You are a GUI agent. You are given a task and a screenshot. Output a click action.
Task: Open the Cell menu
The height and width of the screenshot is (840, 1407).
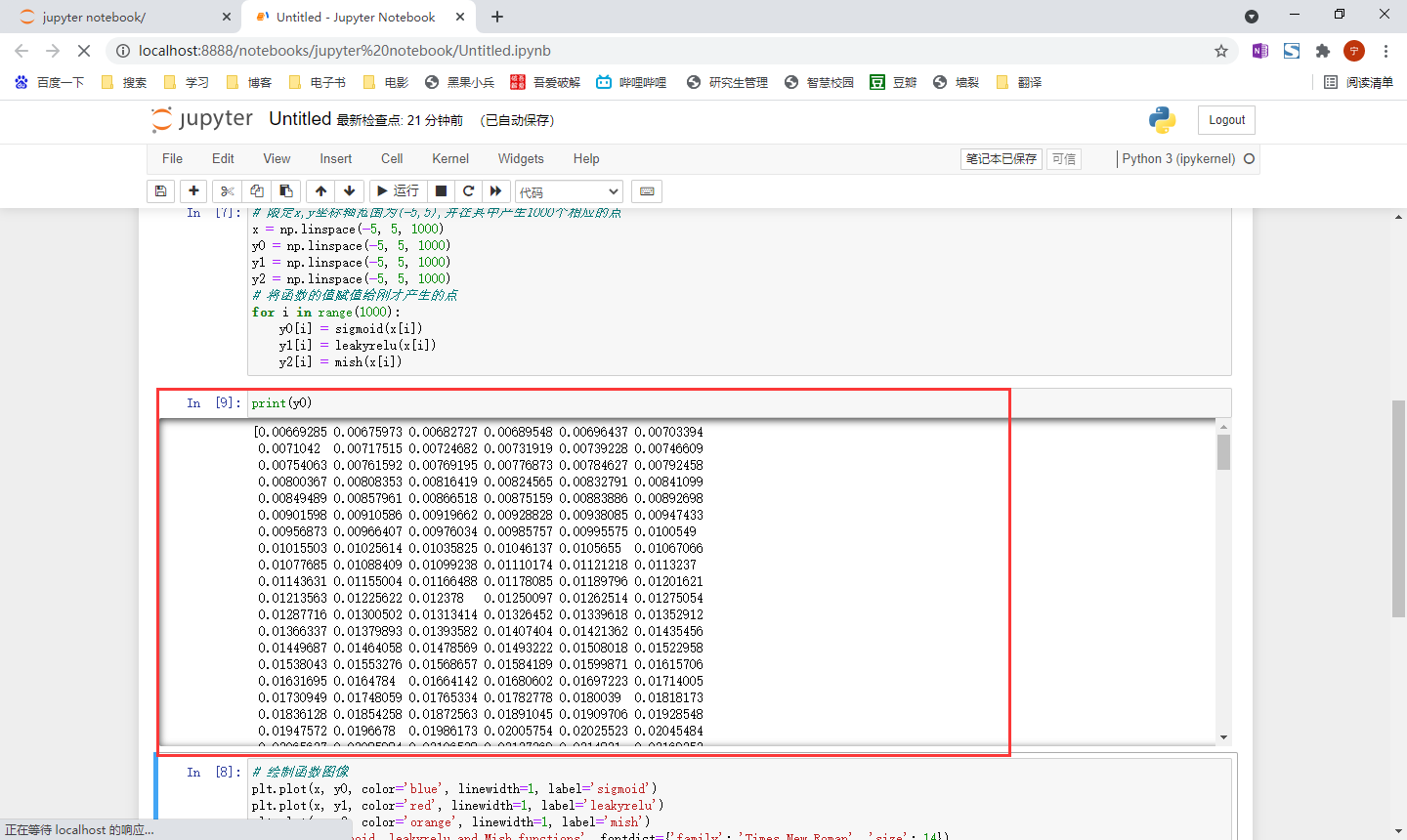[392, 158]
